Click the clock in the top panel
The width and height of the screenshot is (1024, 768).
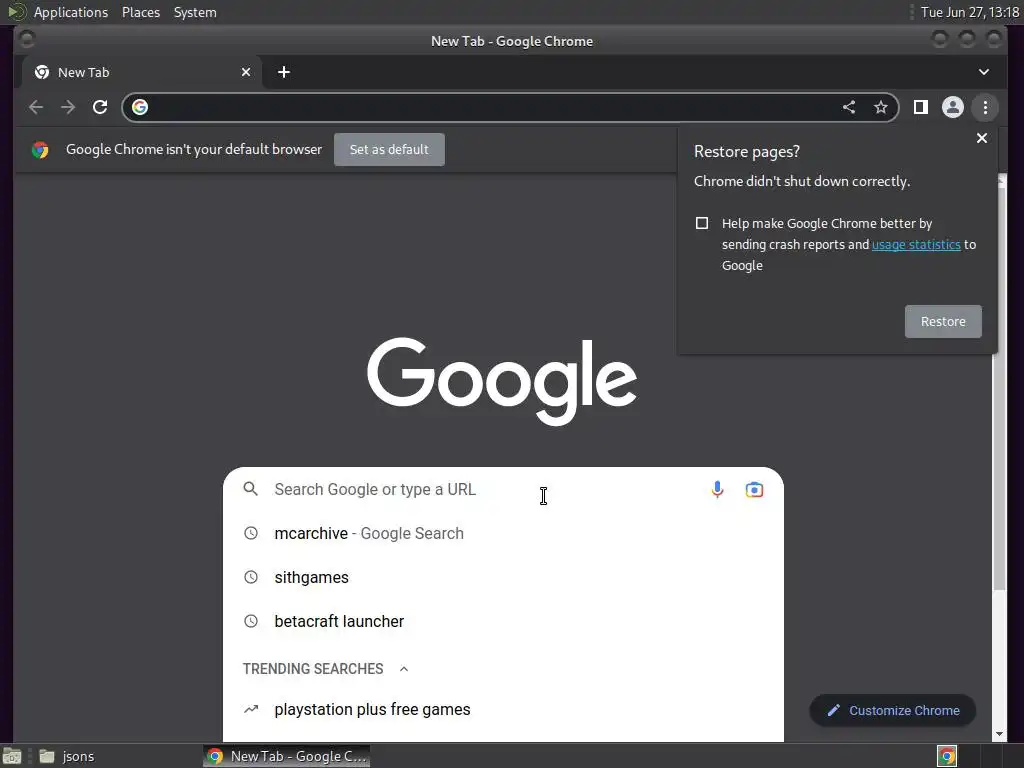click(x=969, y=12)
